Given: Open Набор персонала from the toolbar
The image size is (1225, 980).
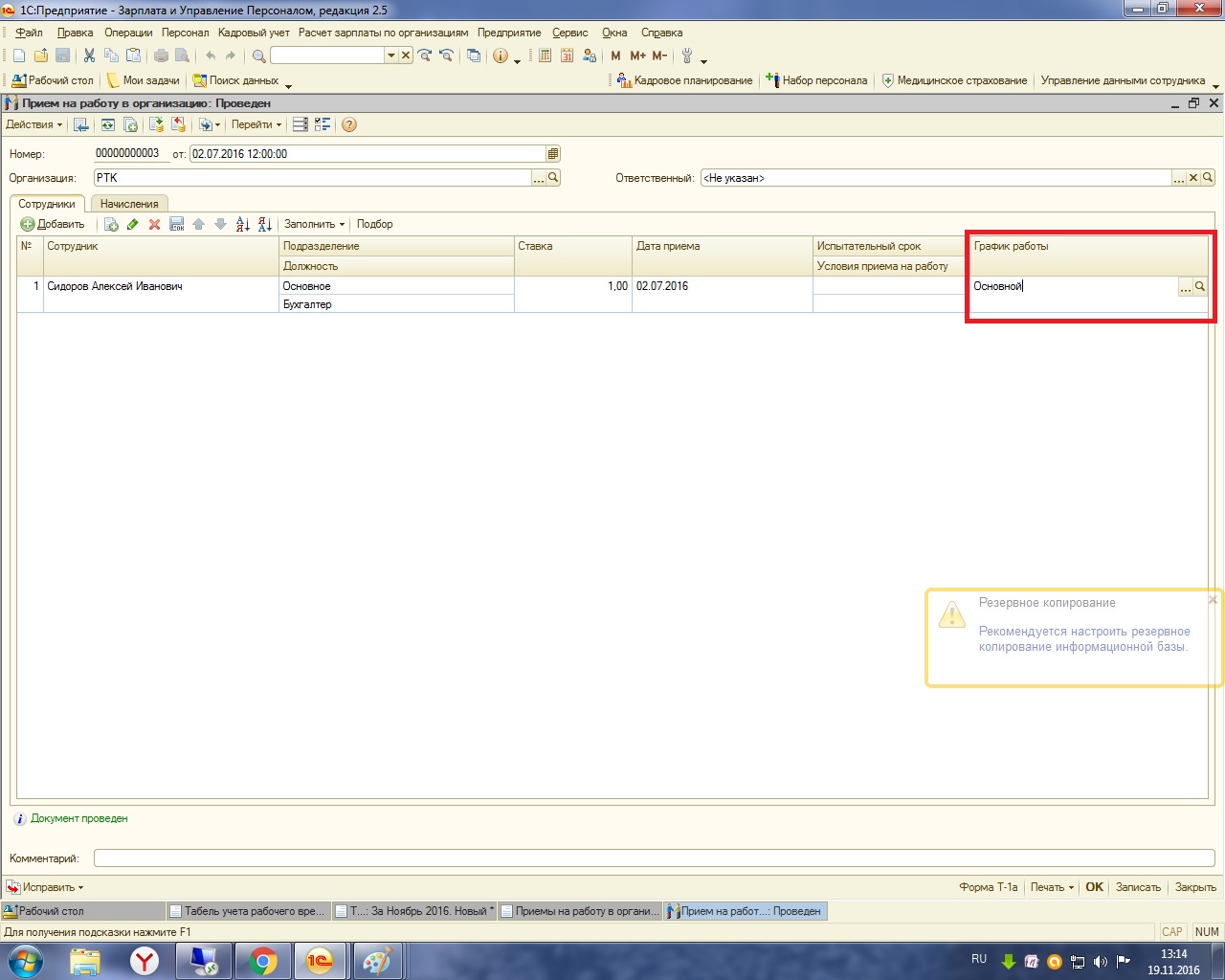Looking at the screenshot, I should point(816,80).
